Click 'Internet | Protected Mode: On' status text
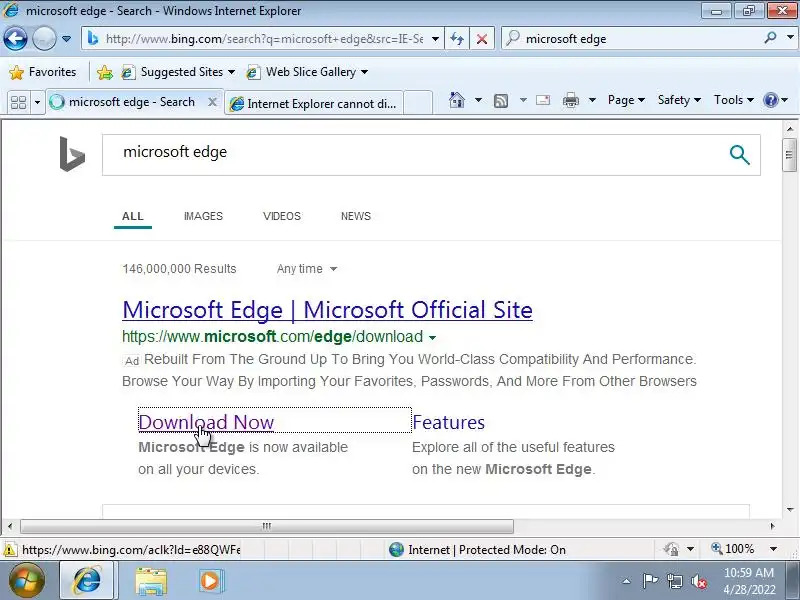800x600 pixels. 487,550
